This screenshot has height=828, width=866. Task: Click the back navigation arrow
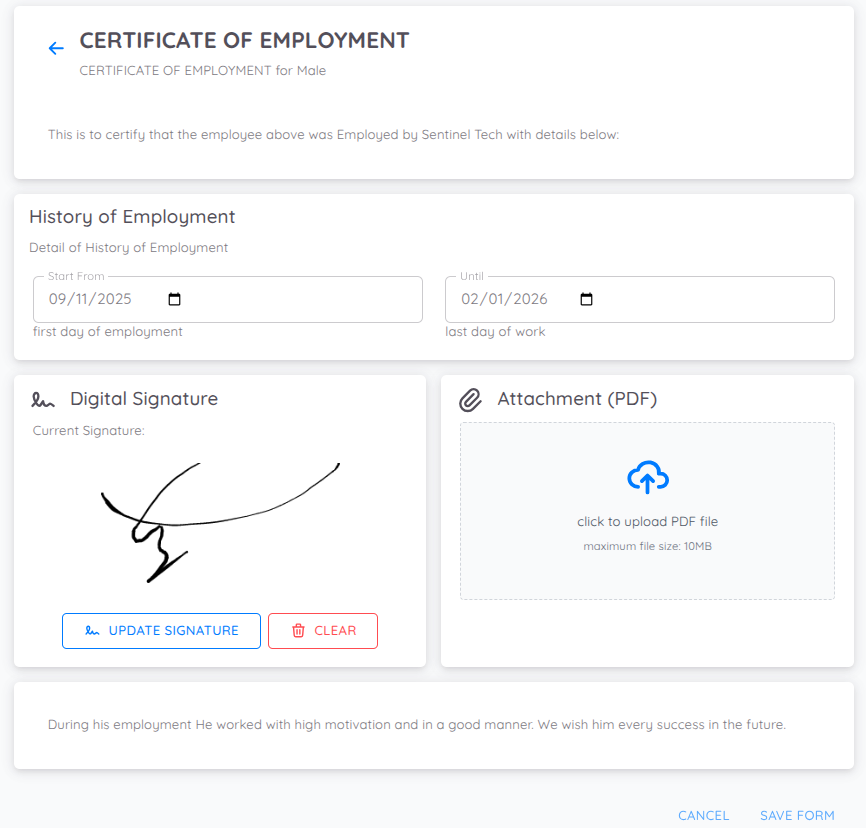pyautogui.click(x=55, y=47)
